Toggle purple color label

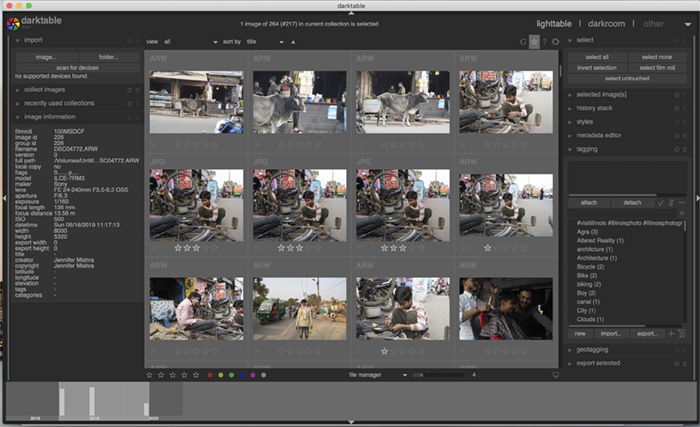[x=253, y=375]
